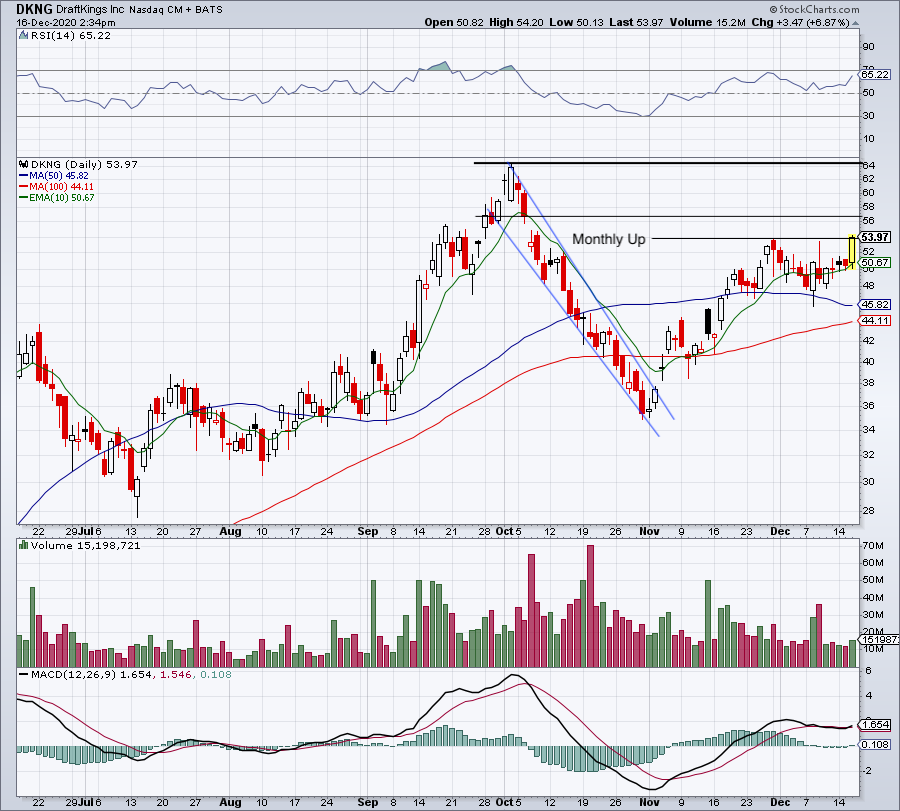
Task: Click the DraftKings Inc company name
Action: coord(91,10)
